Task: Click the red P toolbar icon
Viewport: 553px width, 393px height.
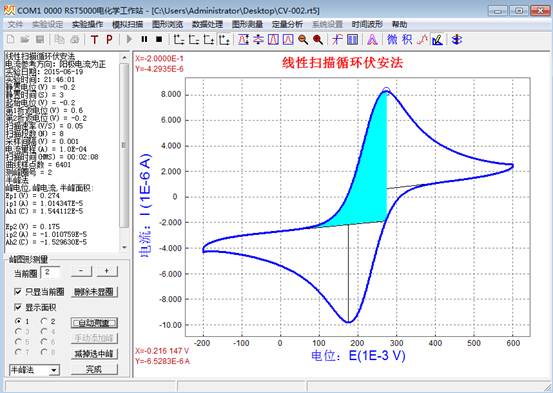Action: click(x=109, y=40)
